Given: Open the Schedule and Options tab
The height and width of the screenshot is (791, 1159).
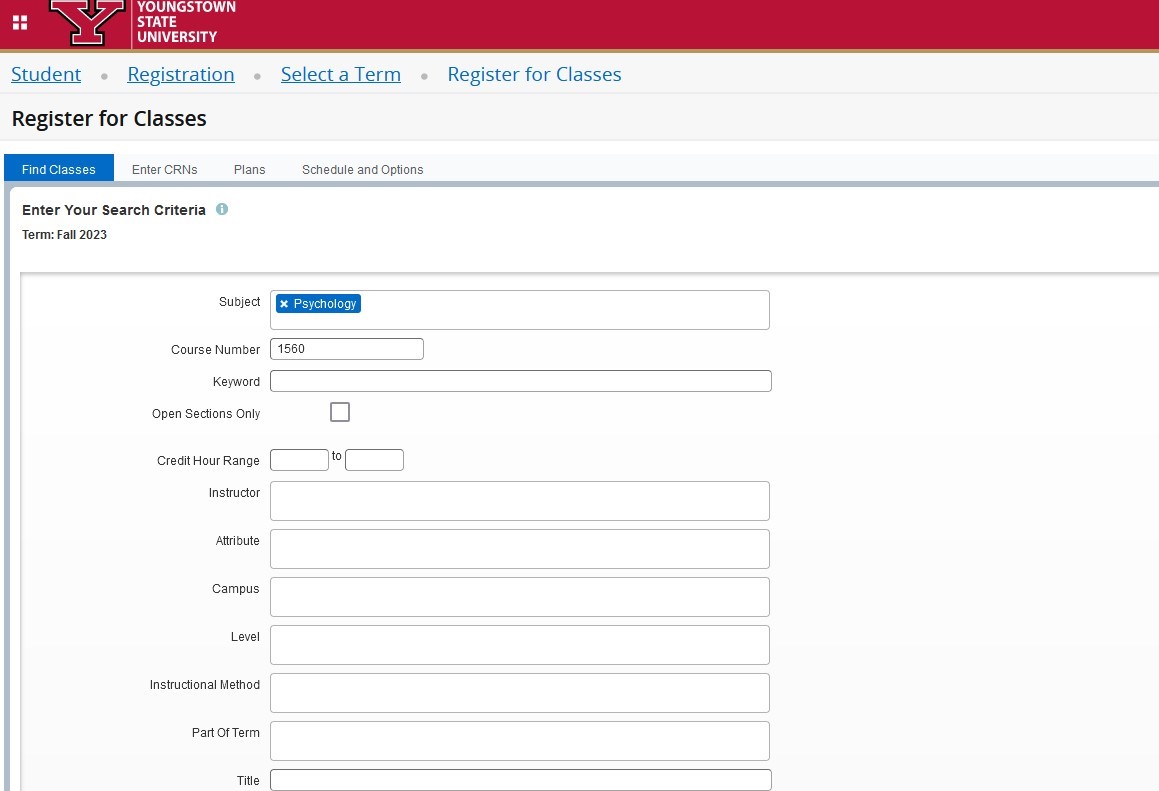Looking at the screenshot, I should point(363,169).
